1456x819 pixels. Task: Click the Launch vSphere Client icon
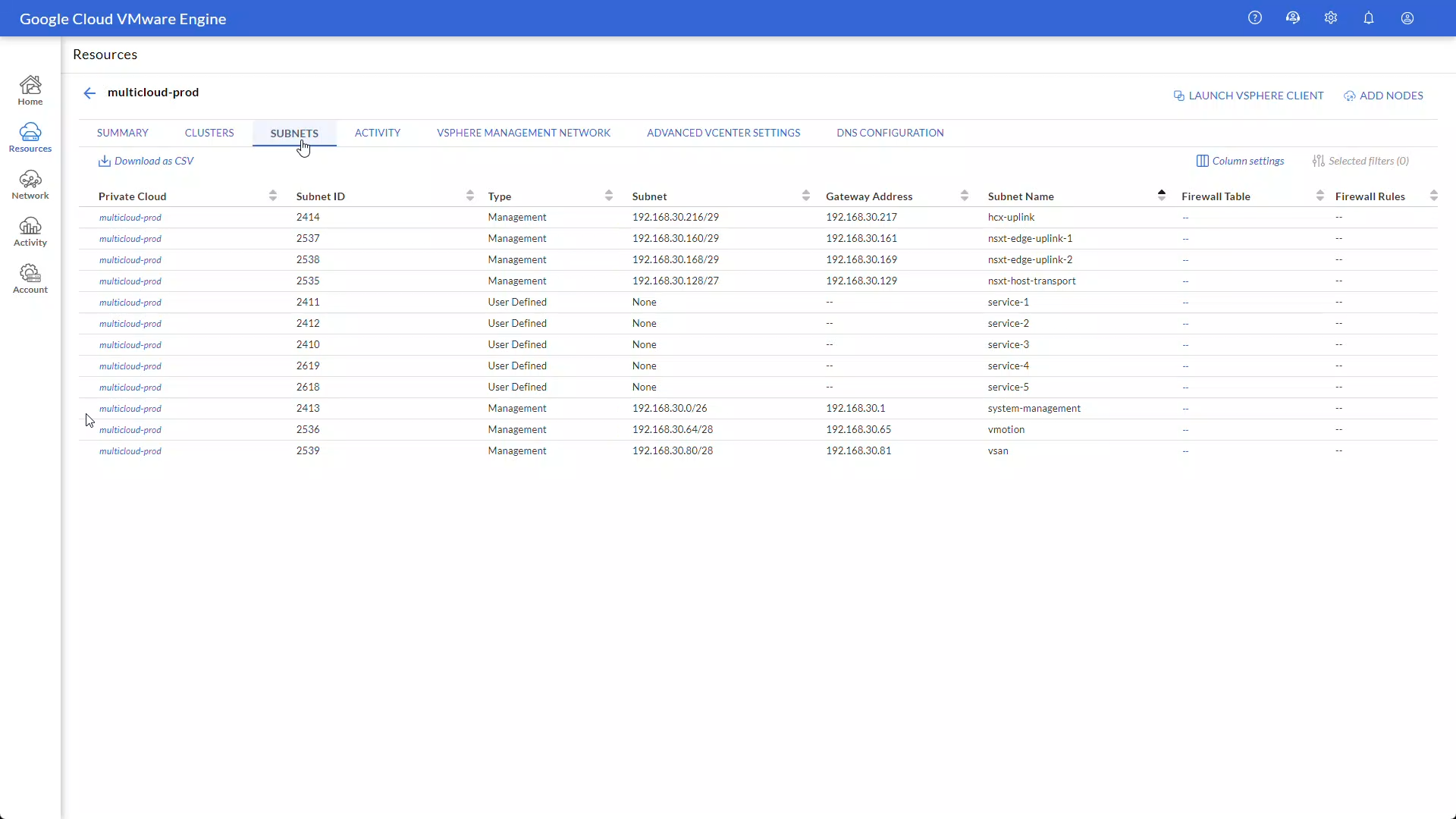(1179, 96)
